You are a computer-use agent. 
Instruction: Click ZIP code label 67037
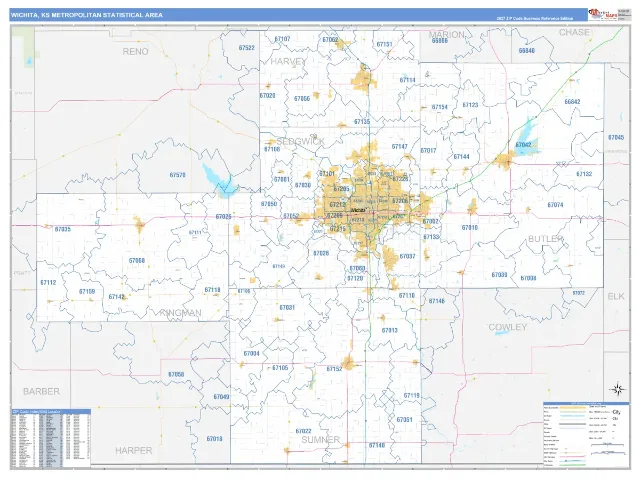(407, 256)
